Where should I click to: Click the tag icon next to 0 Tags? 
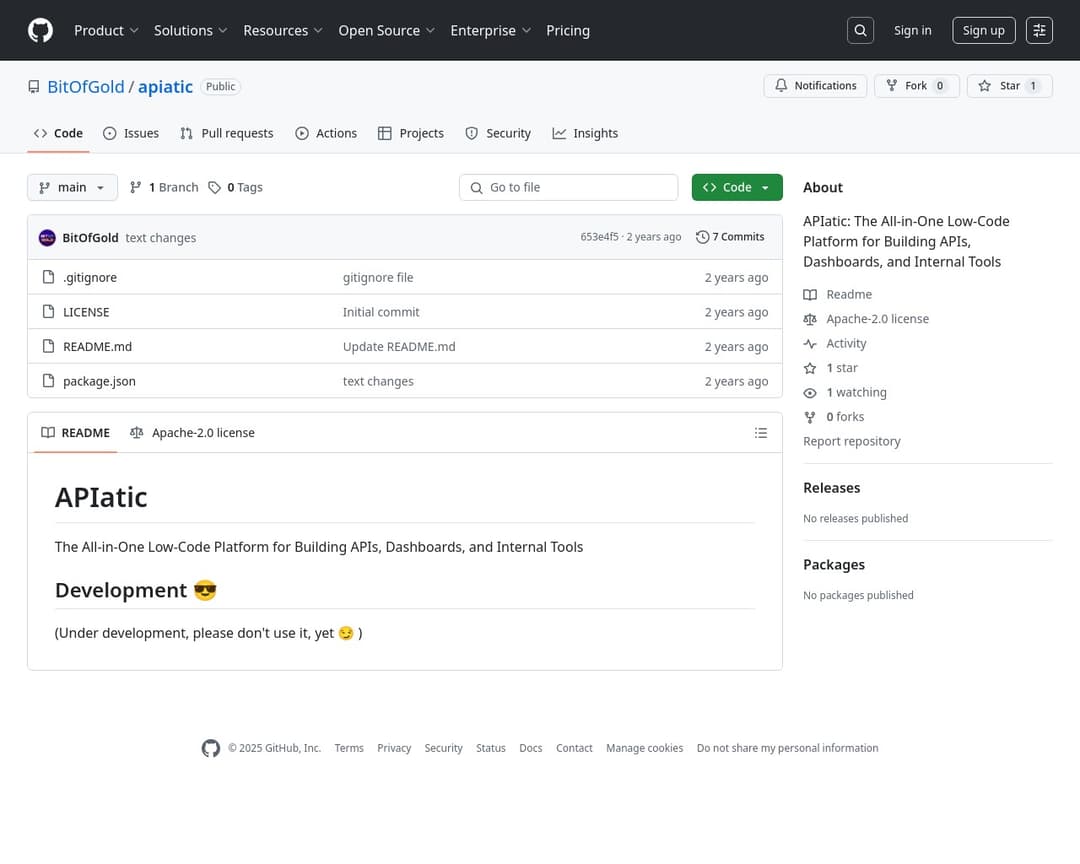point(215,187)
